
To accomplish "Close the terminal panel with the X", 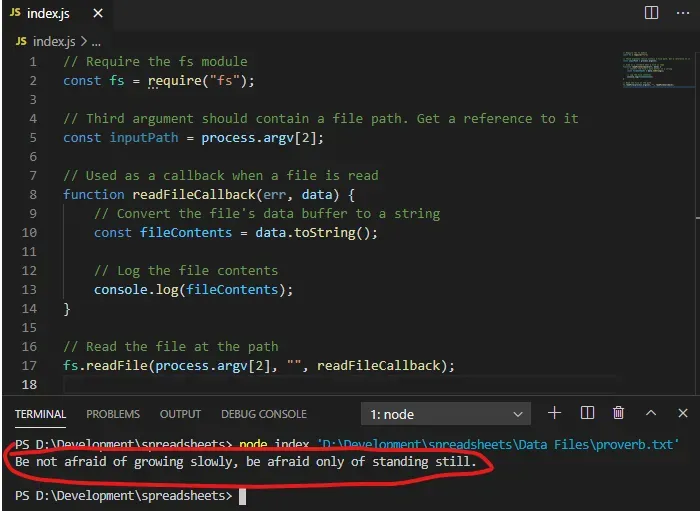I will pyautogui.click(x=682, y=413).
